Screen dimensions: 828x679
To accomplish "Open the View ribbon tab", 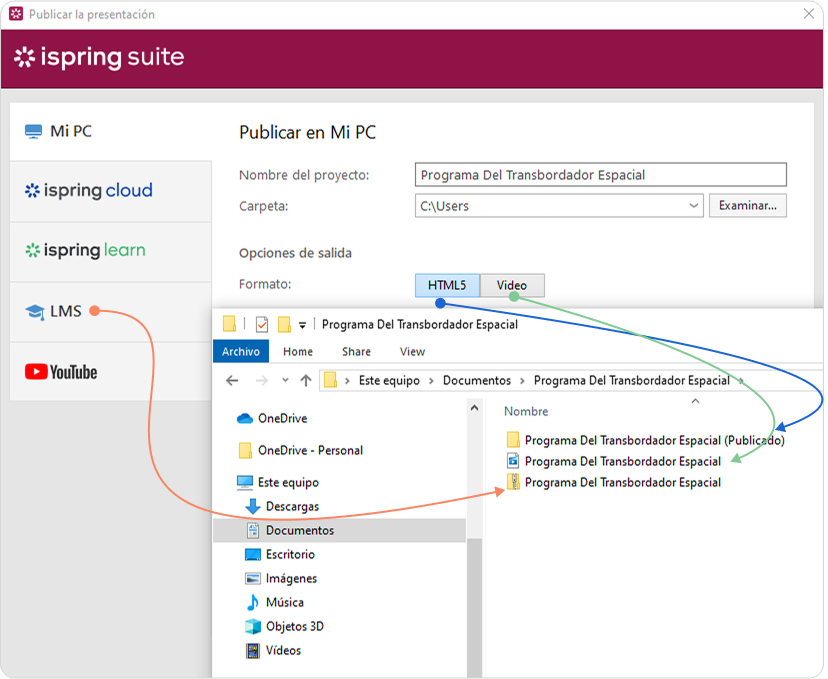I will pos(412,352).
